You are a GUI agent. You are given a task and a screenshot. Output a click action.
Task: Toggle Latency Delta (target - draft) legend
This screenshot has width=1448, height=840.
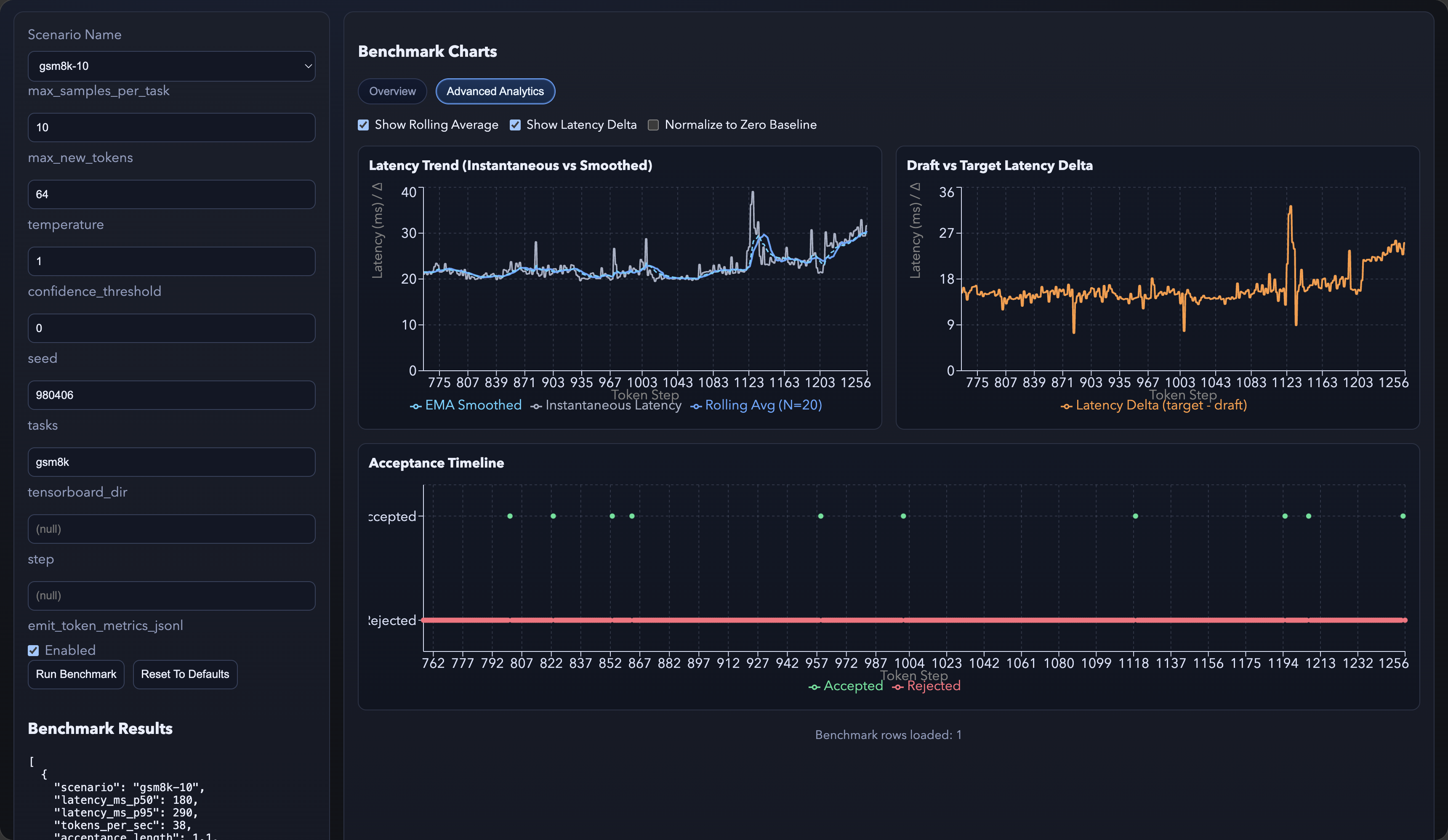click(x=1154, y=405)
